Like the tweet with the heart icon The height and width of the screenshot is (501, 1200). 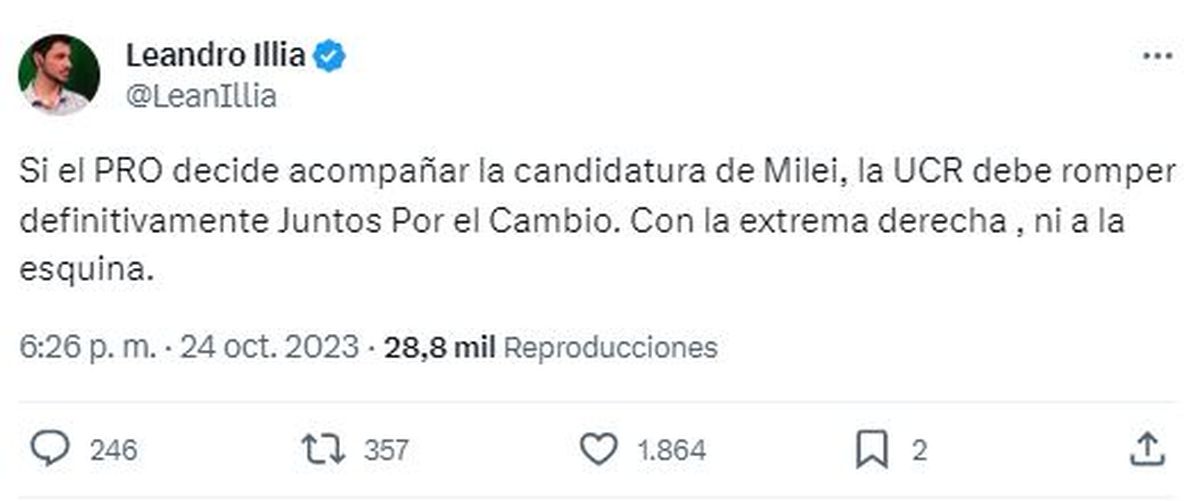(599, 450)
